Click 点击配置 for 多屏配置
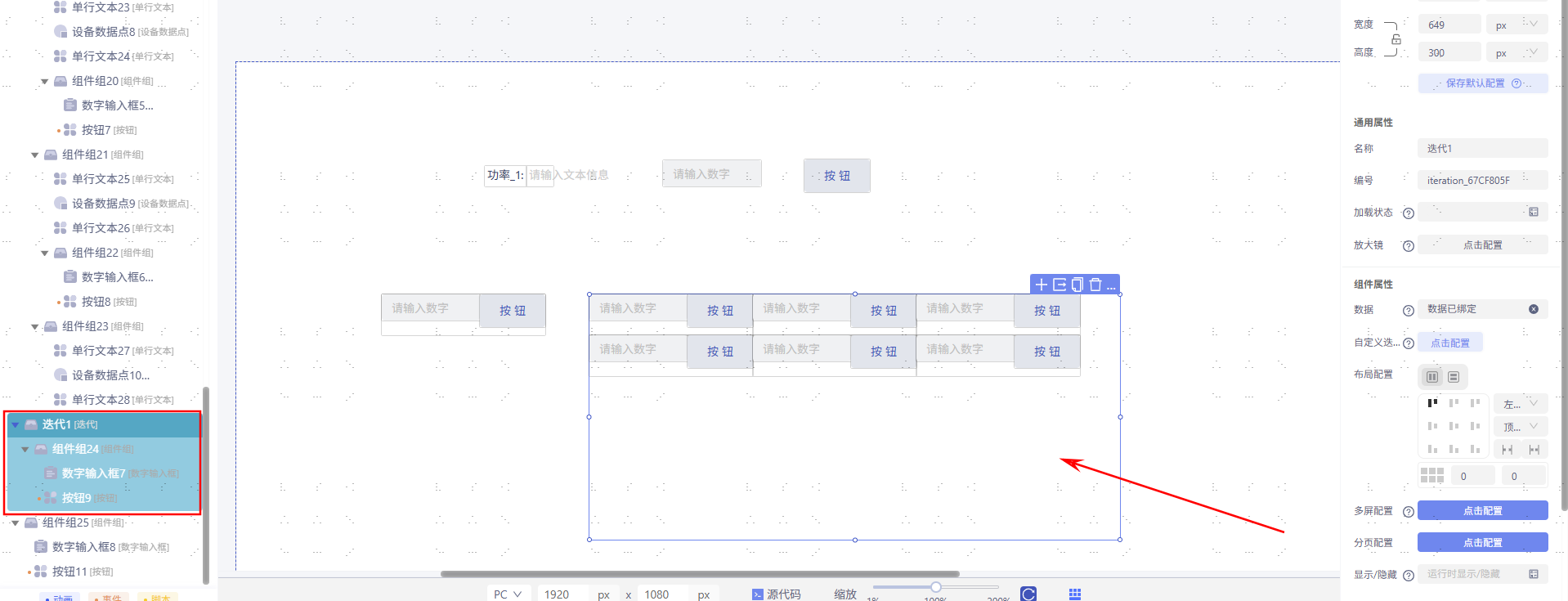Screen dimensions: 1568x601 click(x=1483, y=510)
